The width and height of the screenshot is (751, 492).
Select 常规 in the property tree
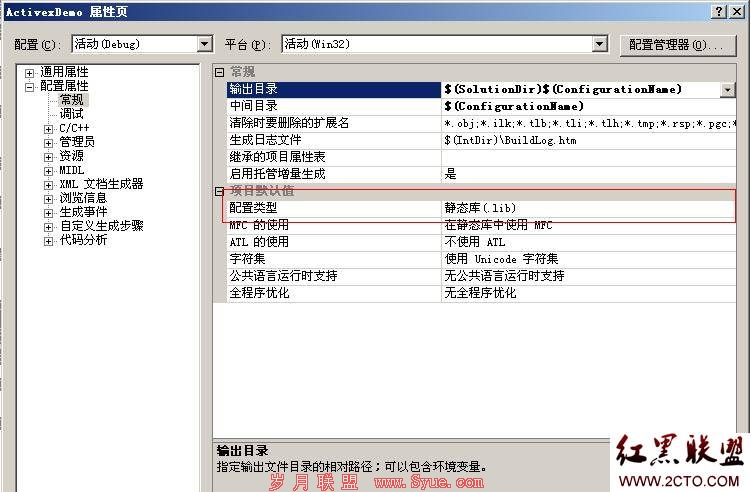tap(71, 100)
